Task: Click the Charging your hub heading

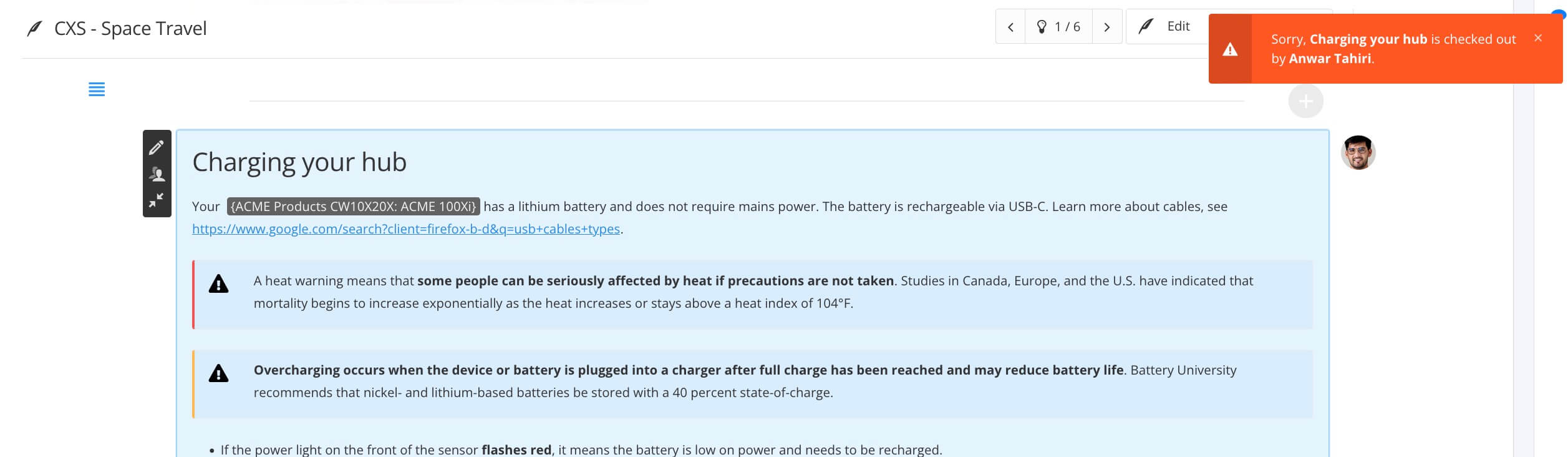Action: coord(299,162)
